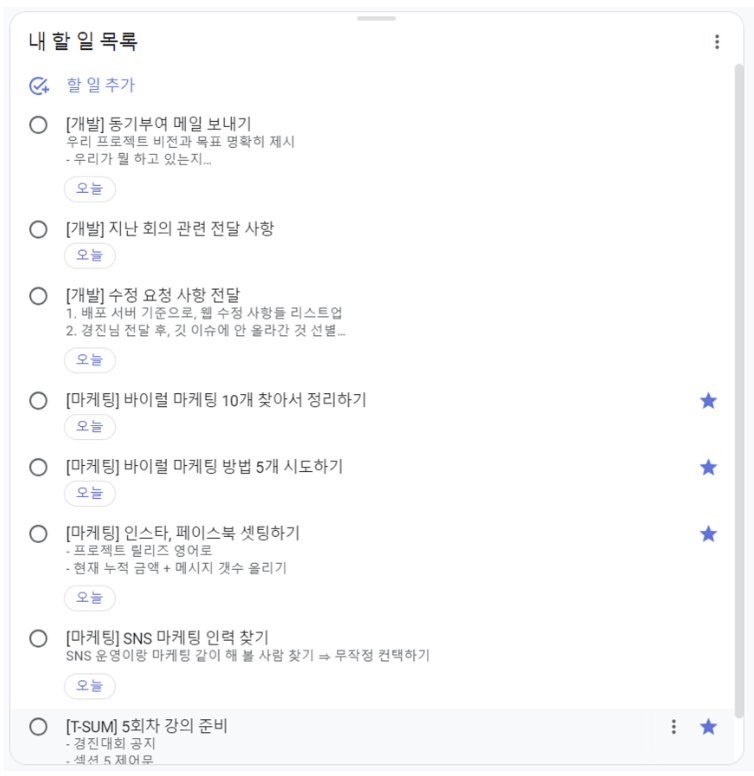This screenshot has width=754, height=776.
Task: Click the task list vertical scrollbar
Action: [x=739, y=390]
